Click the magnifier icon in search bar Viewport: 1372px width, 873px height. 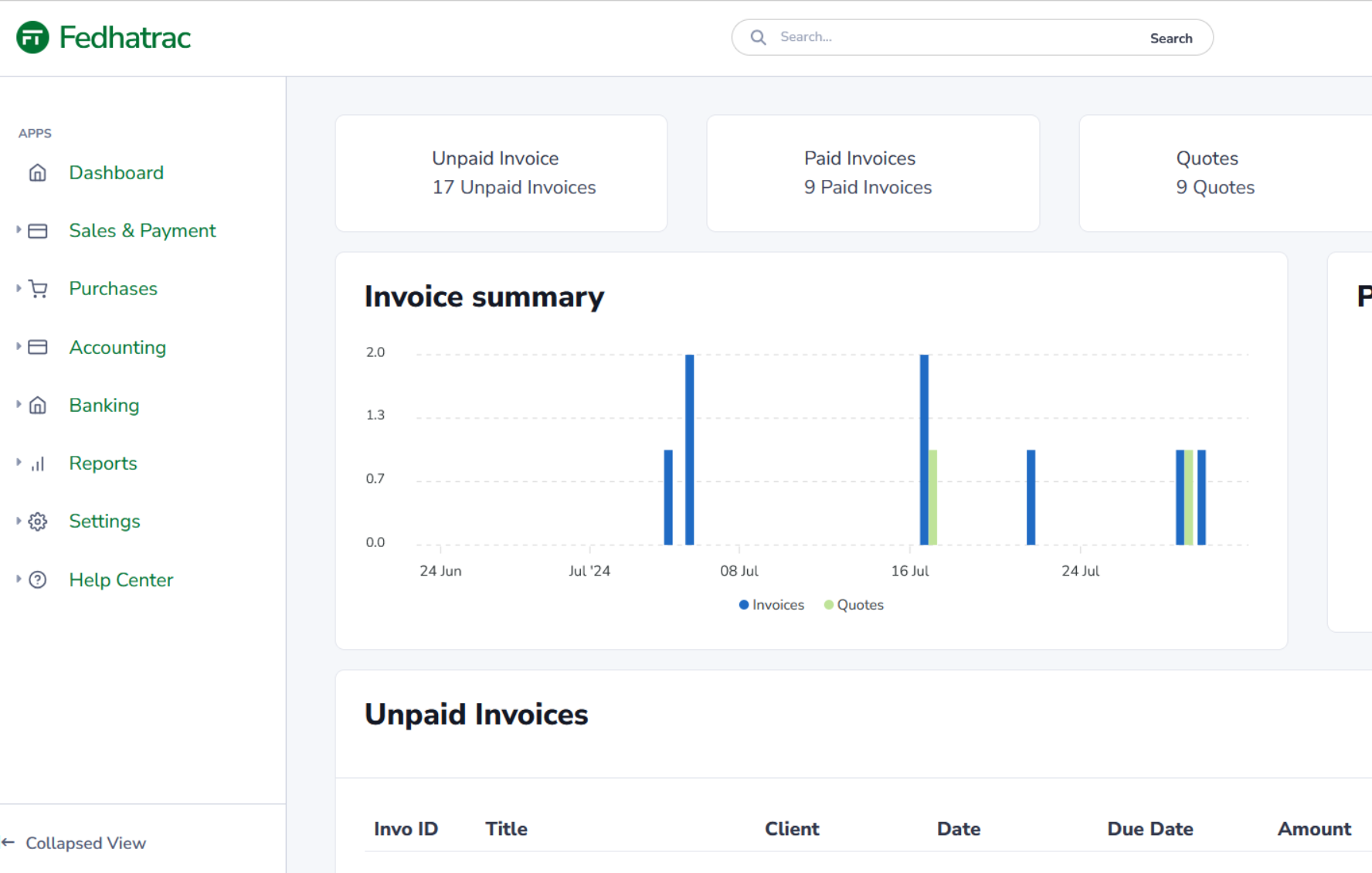pos(759,37)
